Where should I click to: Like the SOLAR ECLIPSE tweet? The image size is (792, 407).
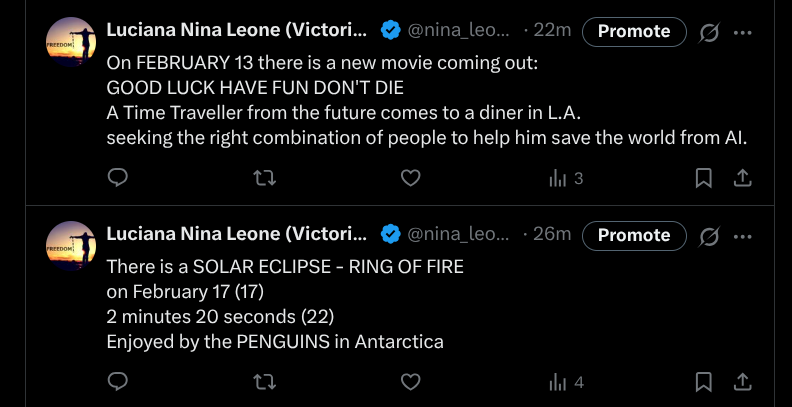click(410, 382)
